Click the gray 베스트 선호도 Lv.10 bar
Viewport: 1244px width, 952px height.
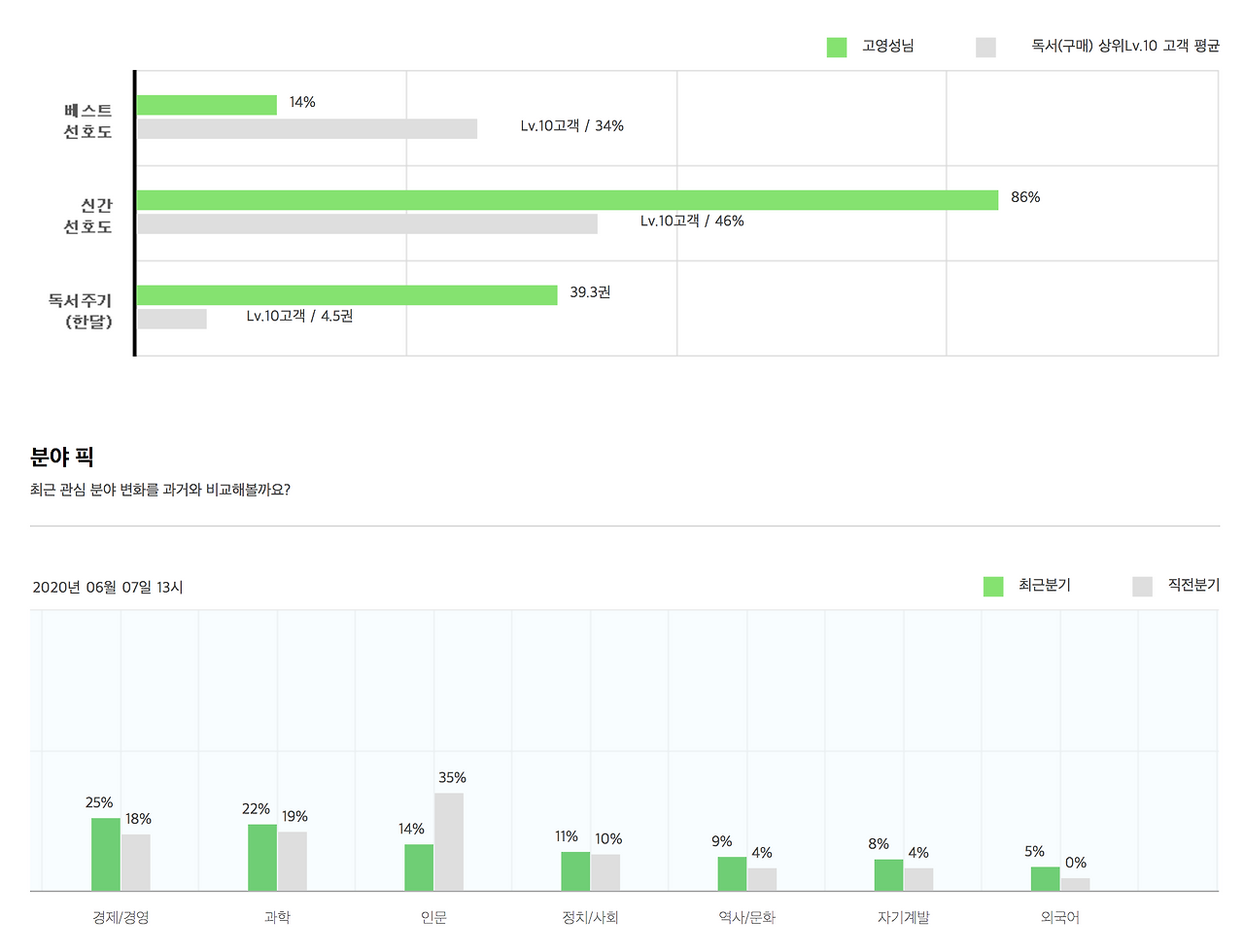point(307,129)
